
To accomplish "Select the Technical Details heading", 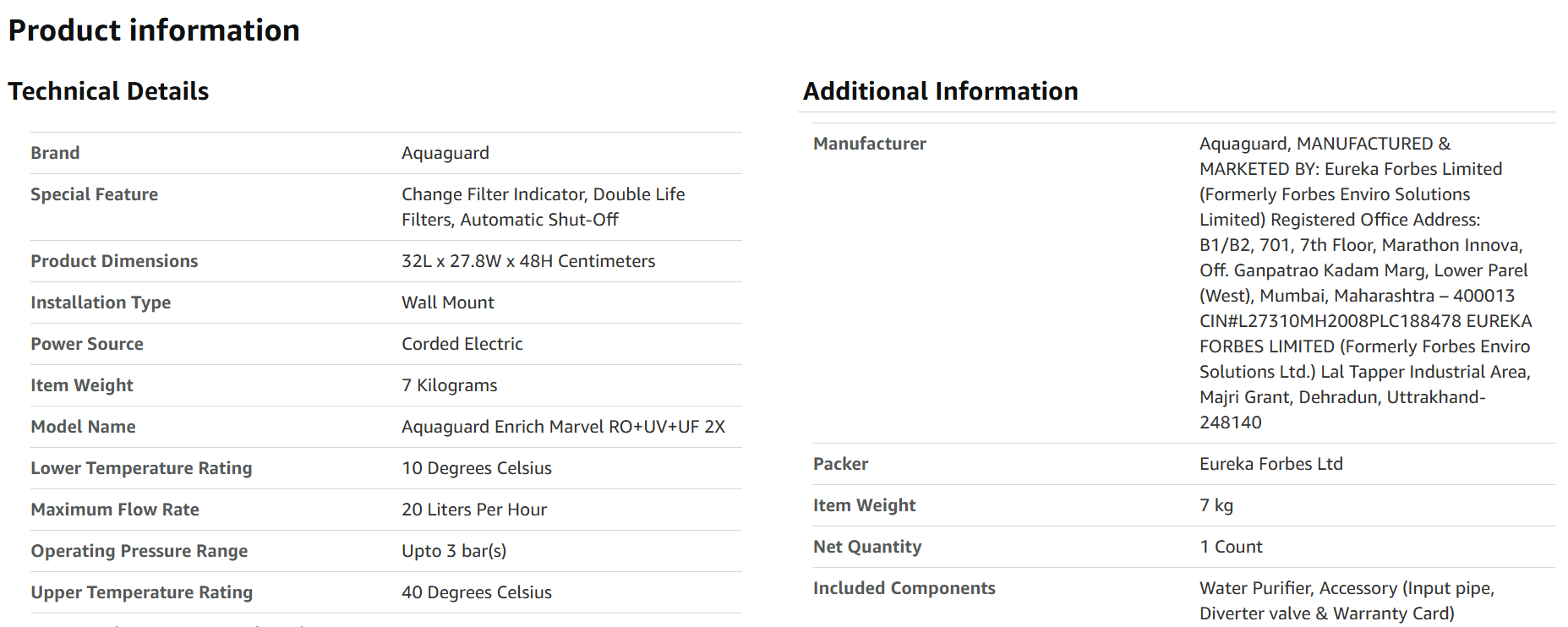I will click(x=108, y=91).
